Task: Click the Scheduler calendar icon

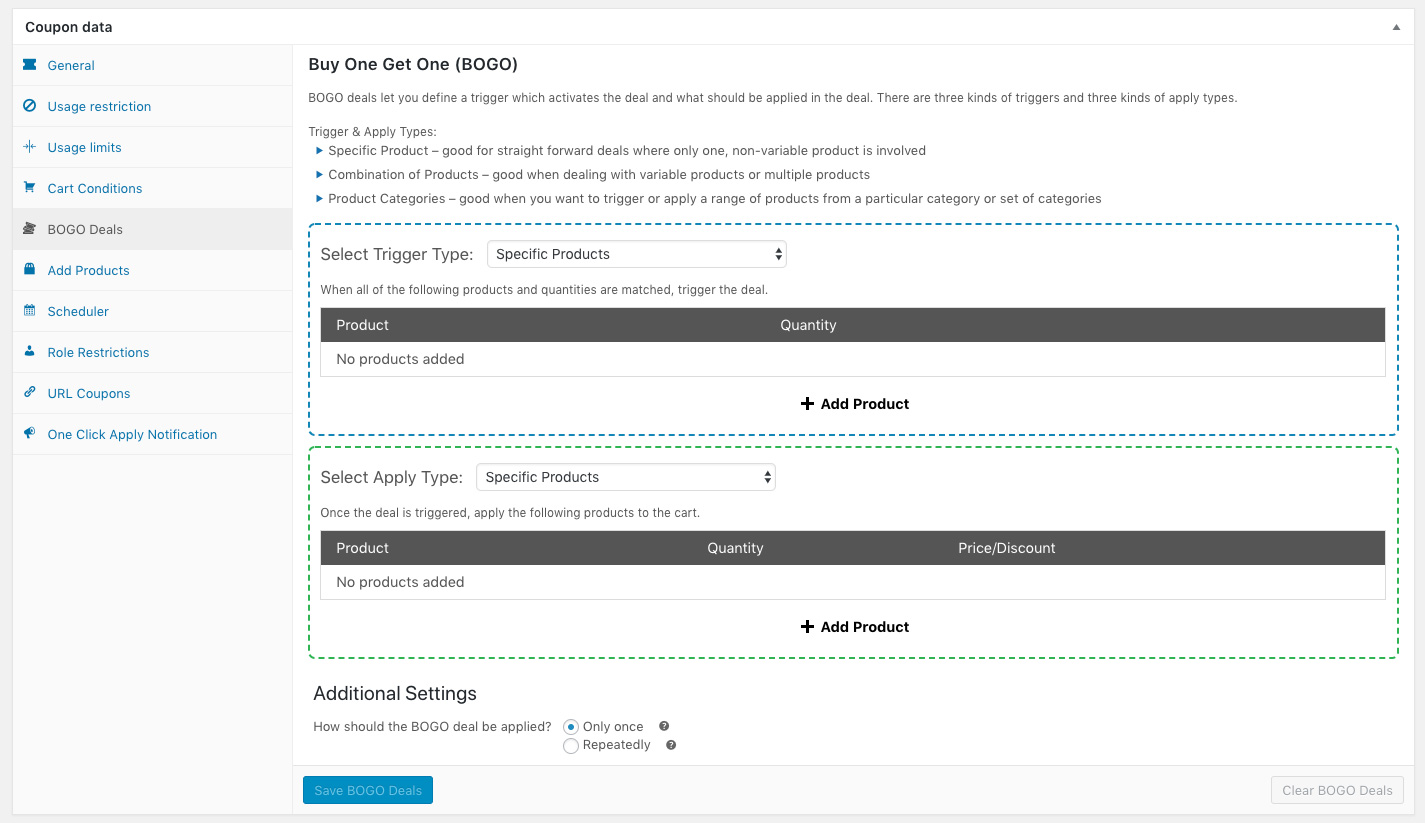Action: pos(29,311)
